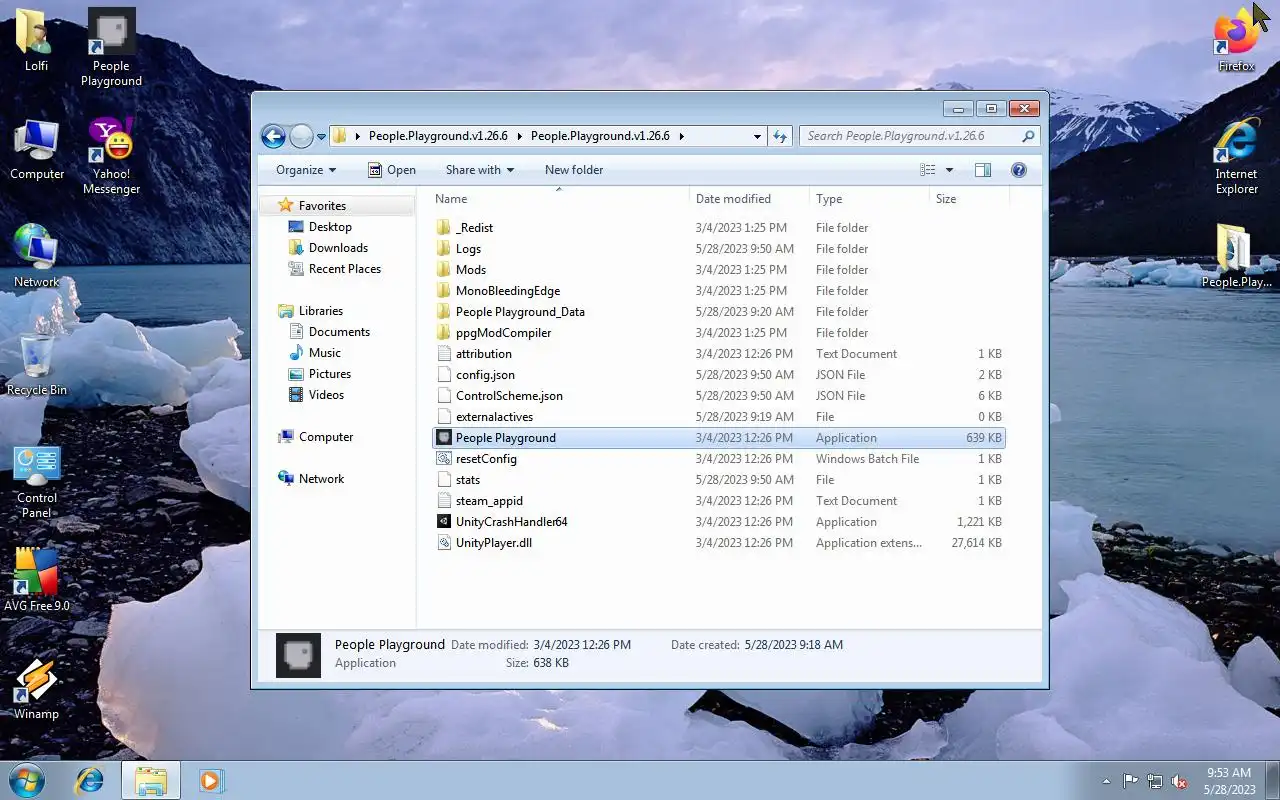Select the Internet Explorer desktop shortcut
Viewport: 1280px width, 800px height.
tap(1236, 158)
